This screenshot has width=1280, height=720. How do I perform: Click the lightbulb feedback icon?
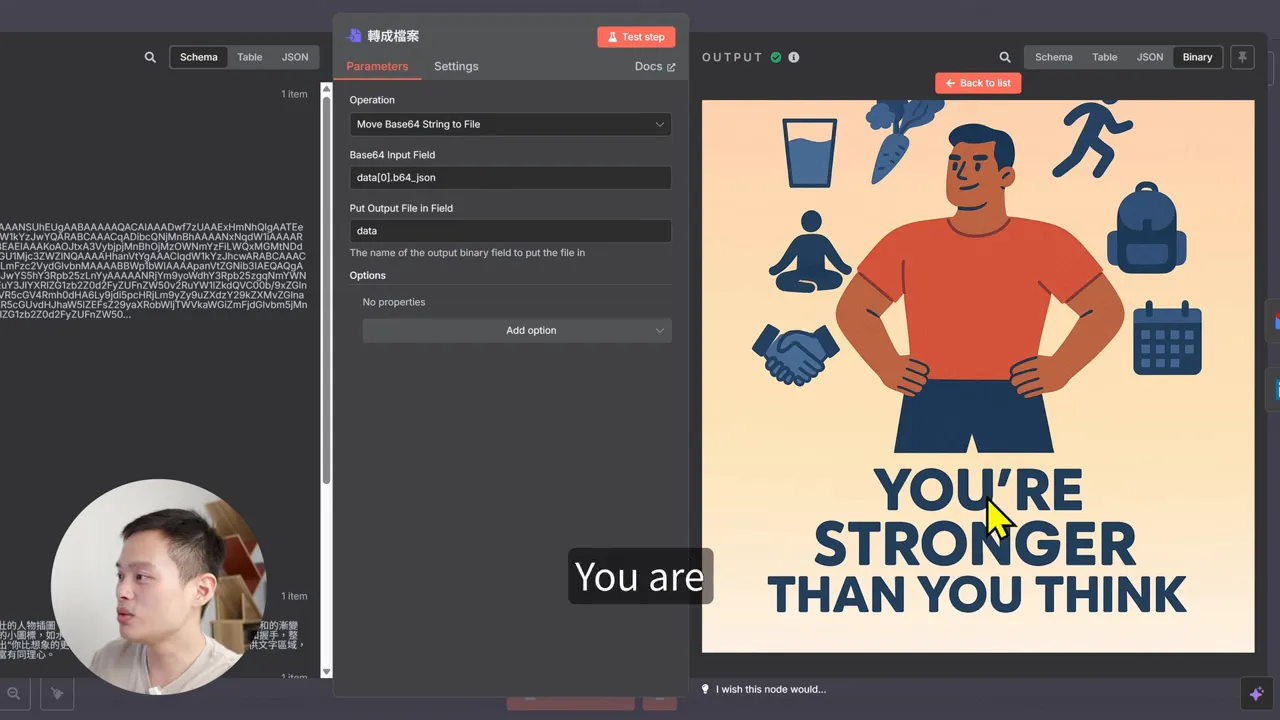click(x=705, y=689)
